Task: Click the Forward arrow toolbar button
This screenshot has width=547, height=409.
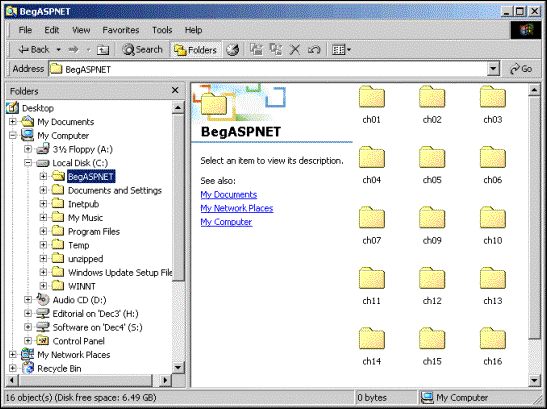Action: tap(73, 50)
